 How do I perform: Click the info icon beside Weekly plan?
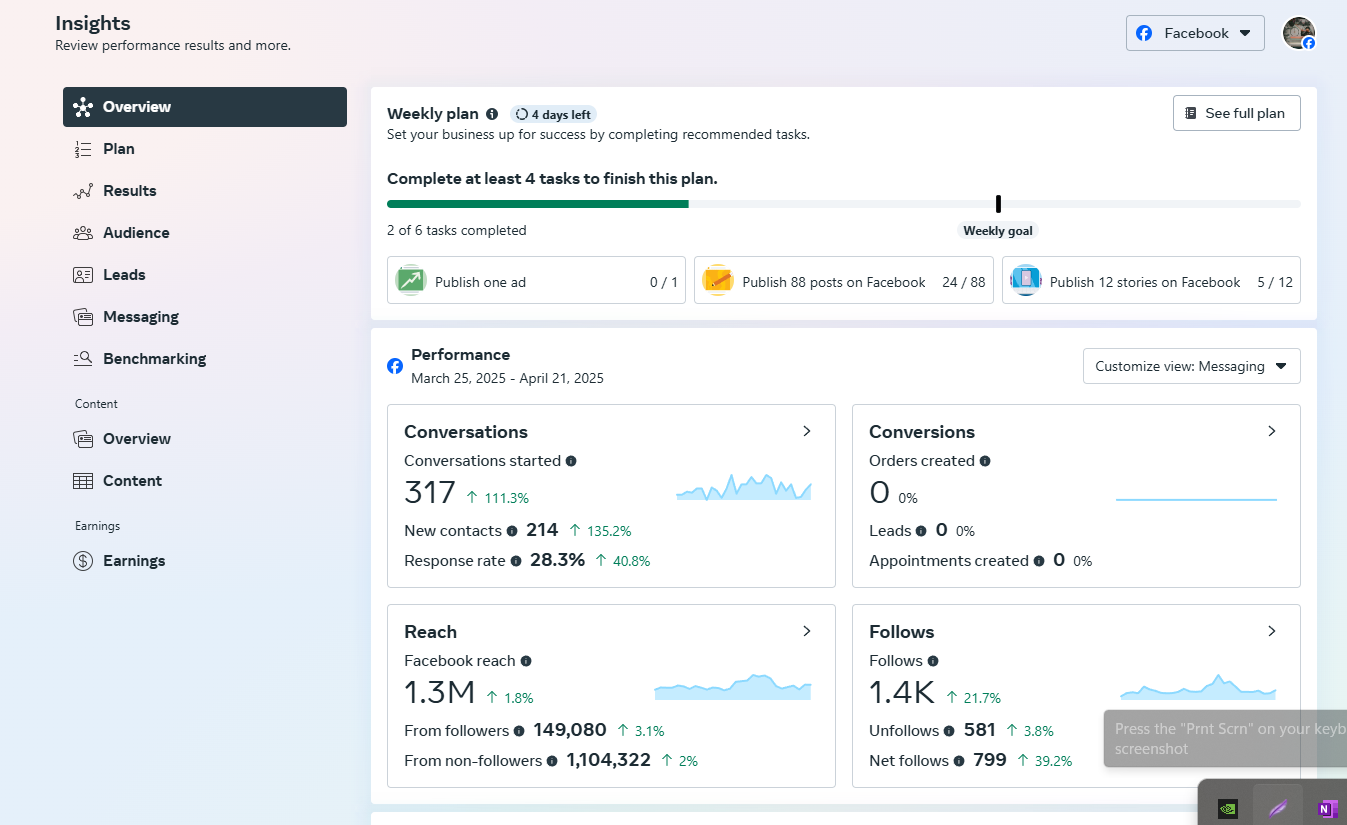[x=492, y=114]
